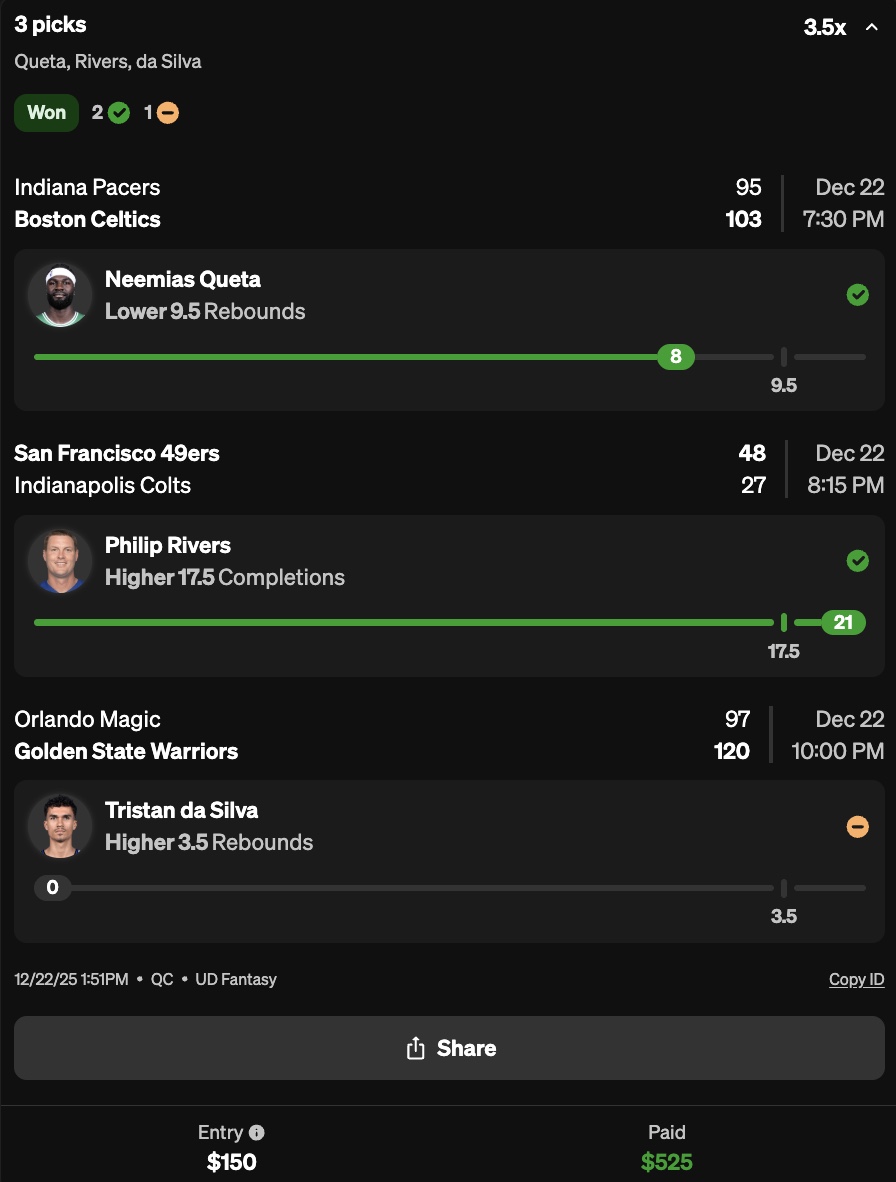896x1182 pixels.
Task: Click the 0 rebounds progress marker
Action: click(52, 888)
